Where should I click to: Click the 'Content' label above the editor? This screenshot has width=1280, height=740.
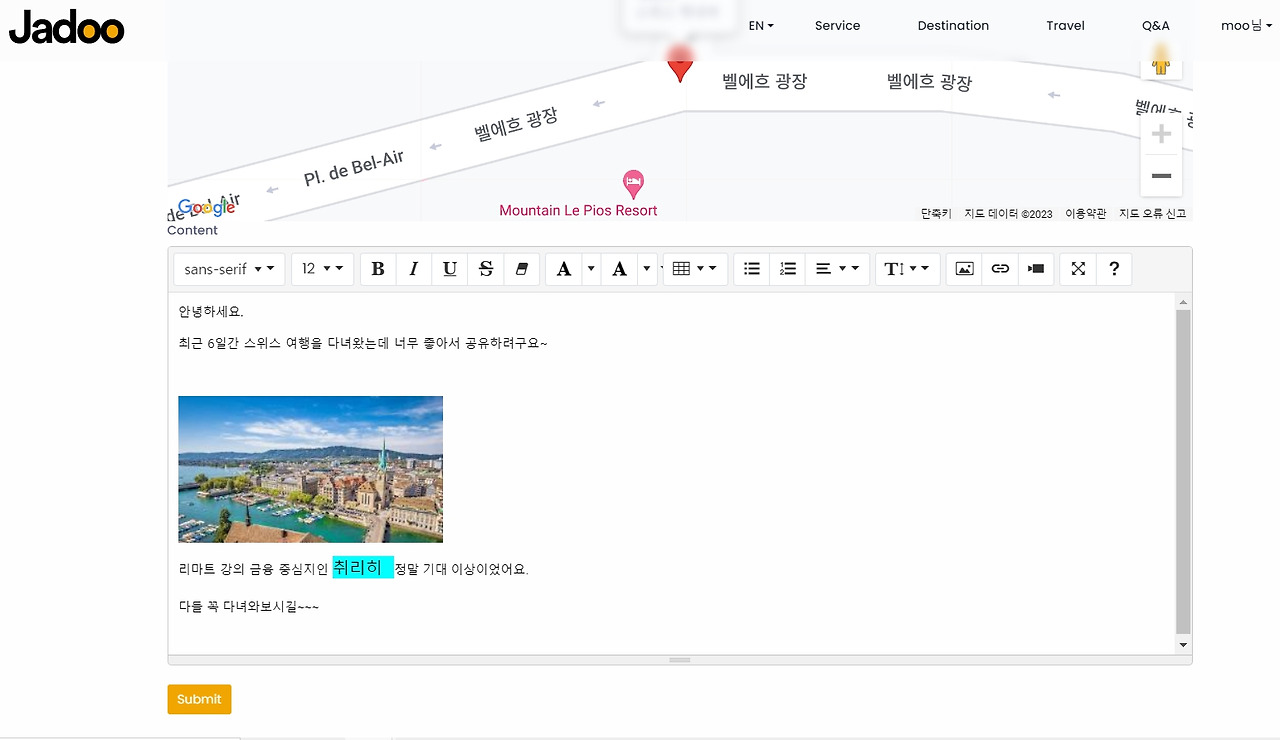pyautogui.click(x=192, y=230)
